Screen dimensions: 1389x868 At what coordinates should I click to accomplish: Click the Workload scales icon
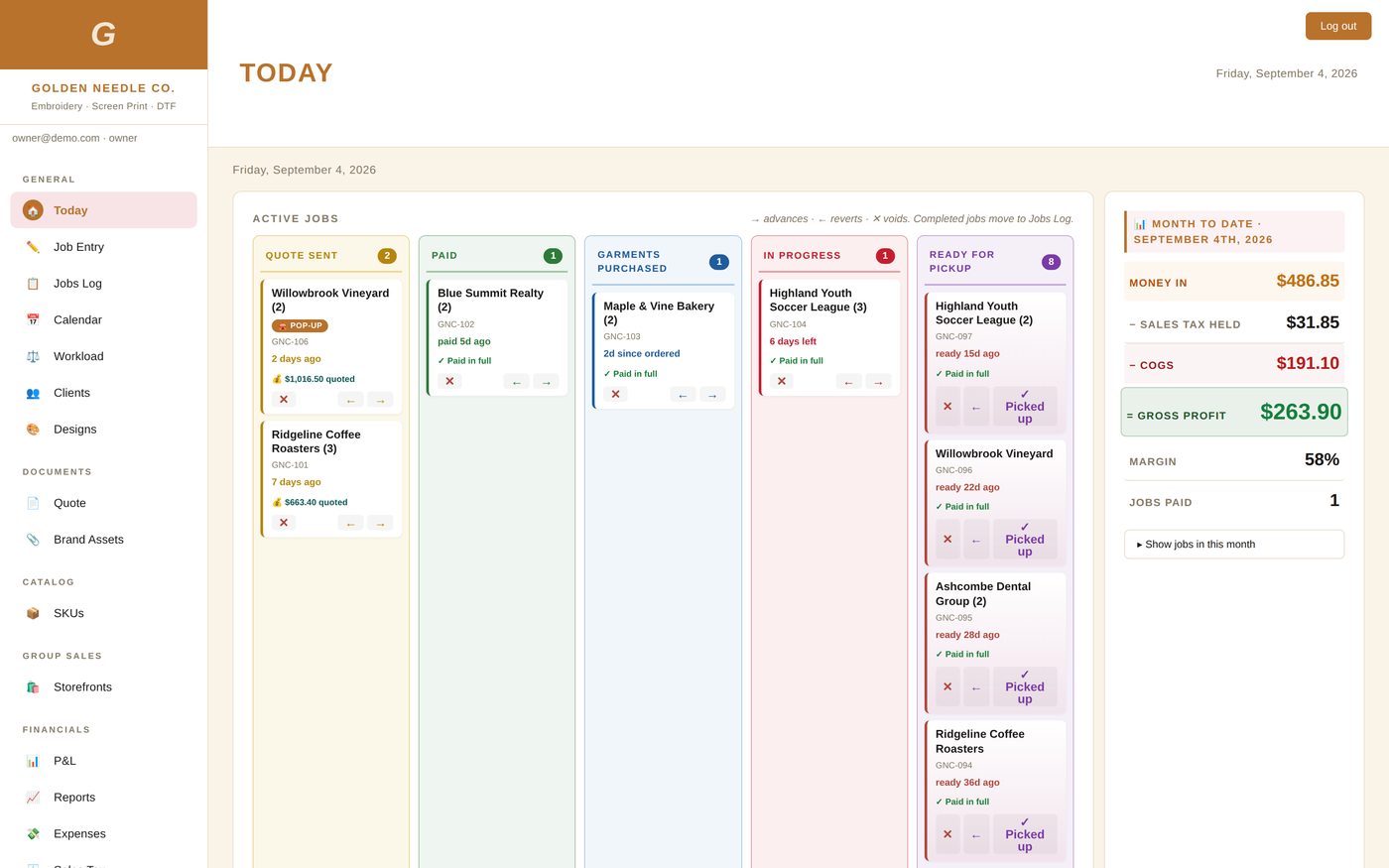click(x=33, y=356)
